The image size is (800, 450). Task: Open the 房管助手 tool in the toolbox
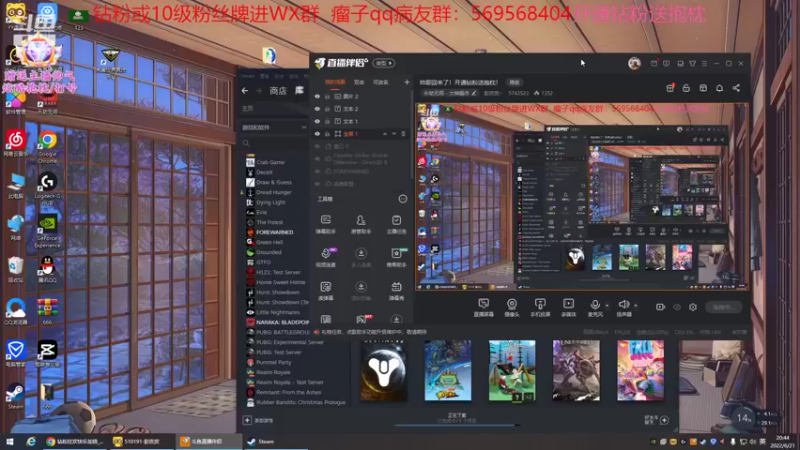(361, 224)
